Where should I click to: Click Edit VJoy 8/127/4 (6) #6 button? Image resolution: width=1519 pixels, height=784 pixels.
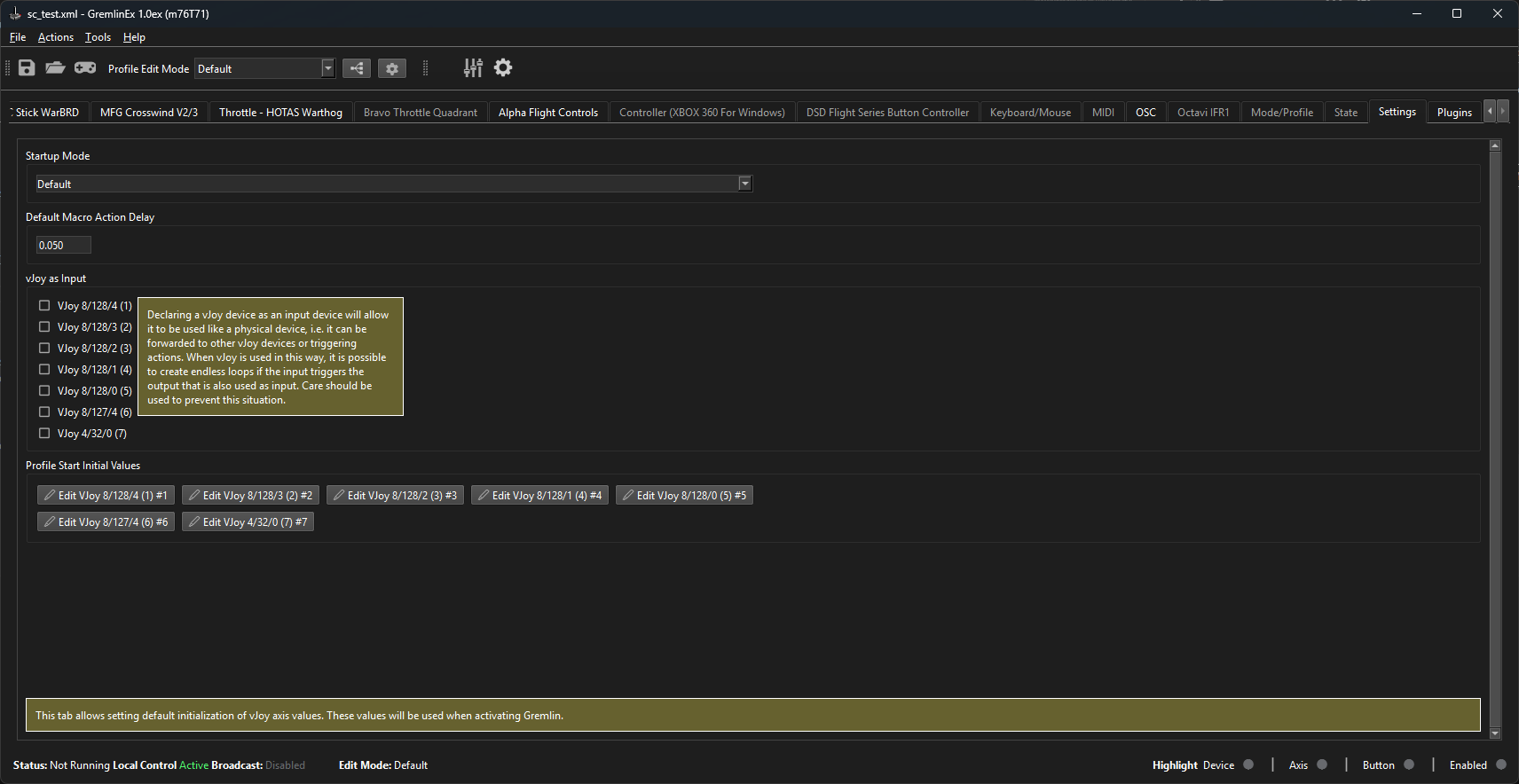(x=106, y=521)
